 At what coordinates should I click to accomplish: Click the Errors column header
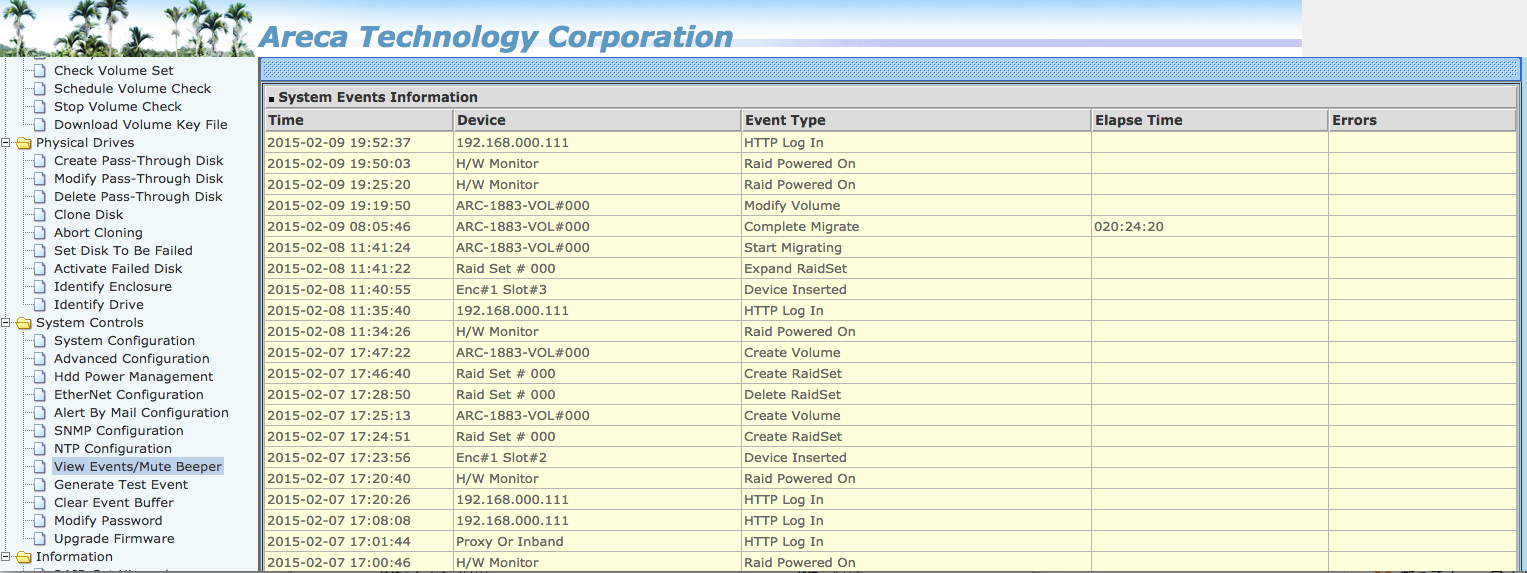click(x=1422, y=120)
